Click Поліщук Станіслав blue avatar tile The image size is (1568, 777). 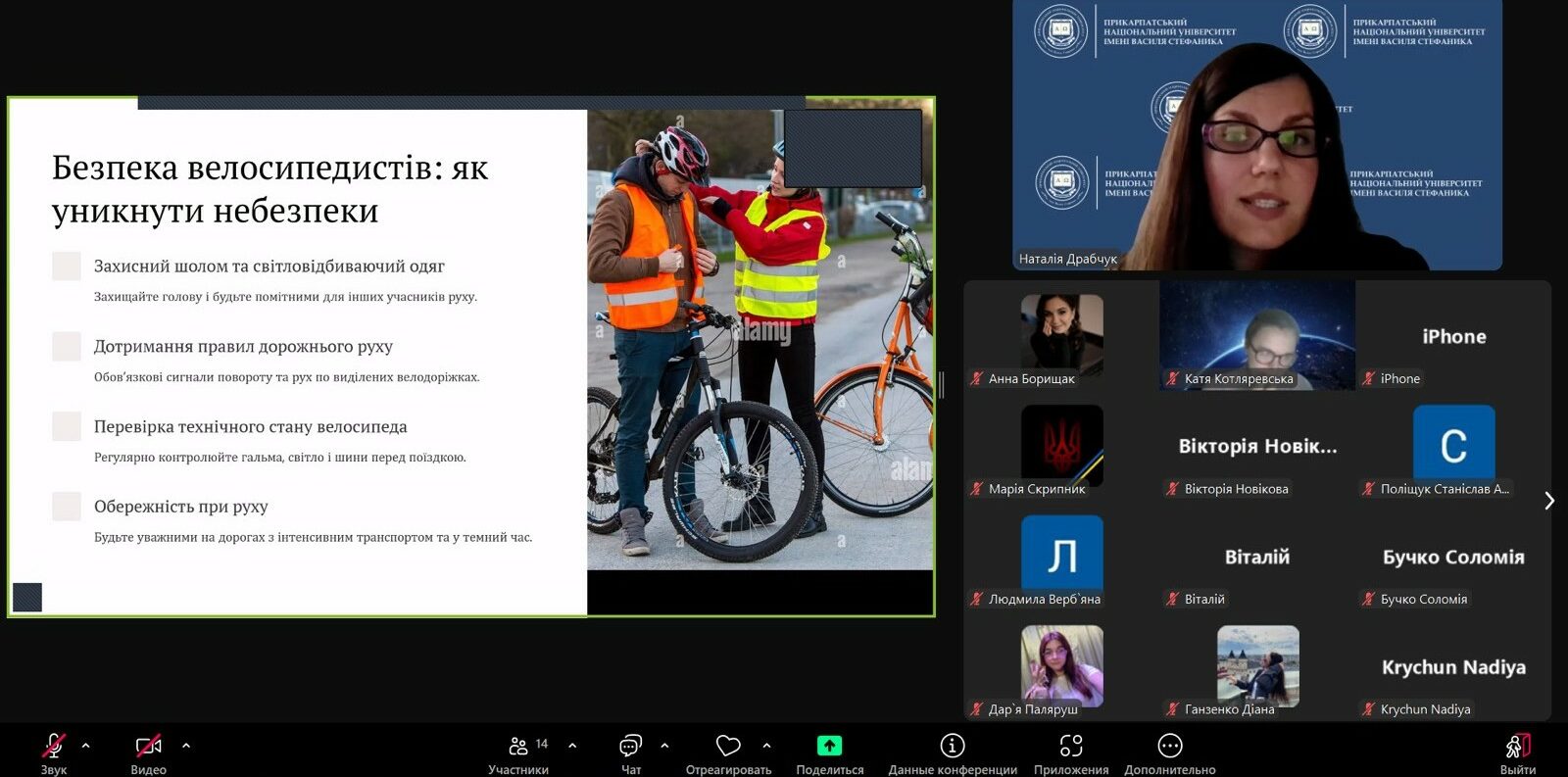click(1453, 444)
